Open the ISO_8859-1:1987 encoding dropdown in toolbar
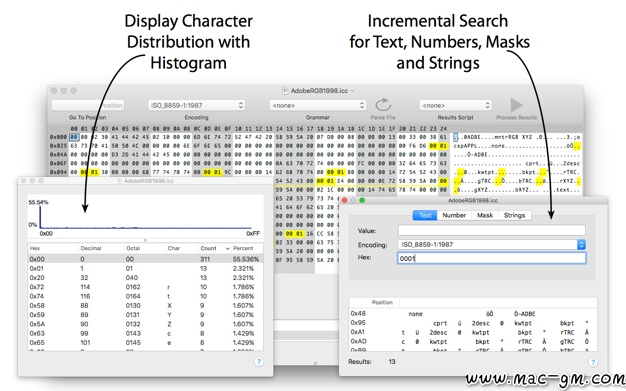Screen dimensions: 626x391 click(x=196, y=105)
